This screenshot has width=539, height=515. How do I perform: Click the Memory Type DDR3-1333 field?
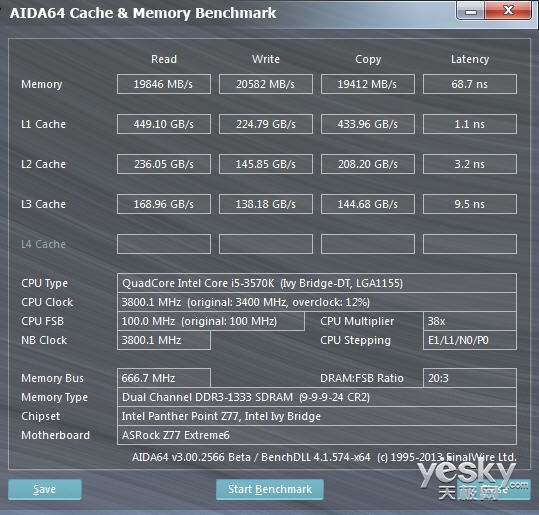(x=317, y=397)
